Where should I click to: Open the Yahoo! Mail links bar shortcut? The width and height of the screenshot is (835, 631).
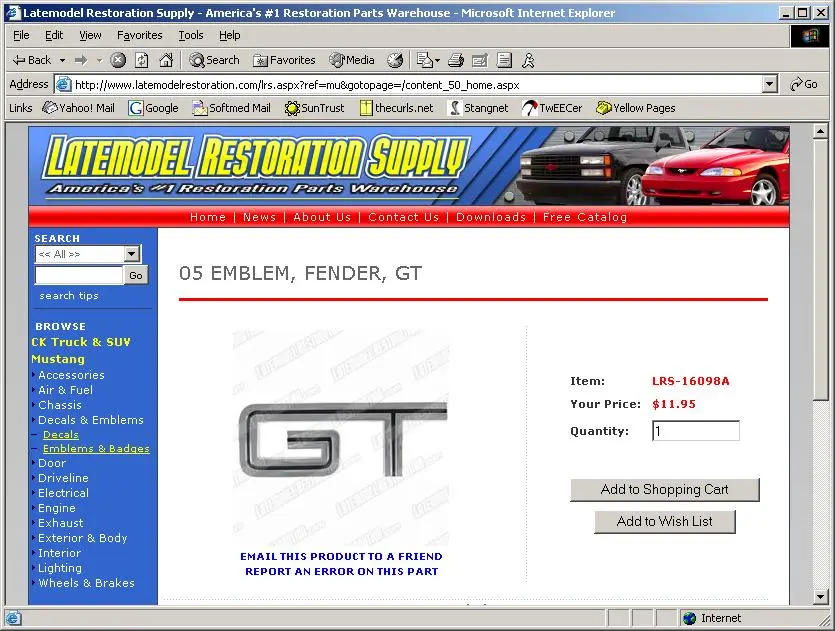pyautogui.click(x=78, y=108)
